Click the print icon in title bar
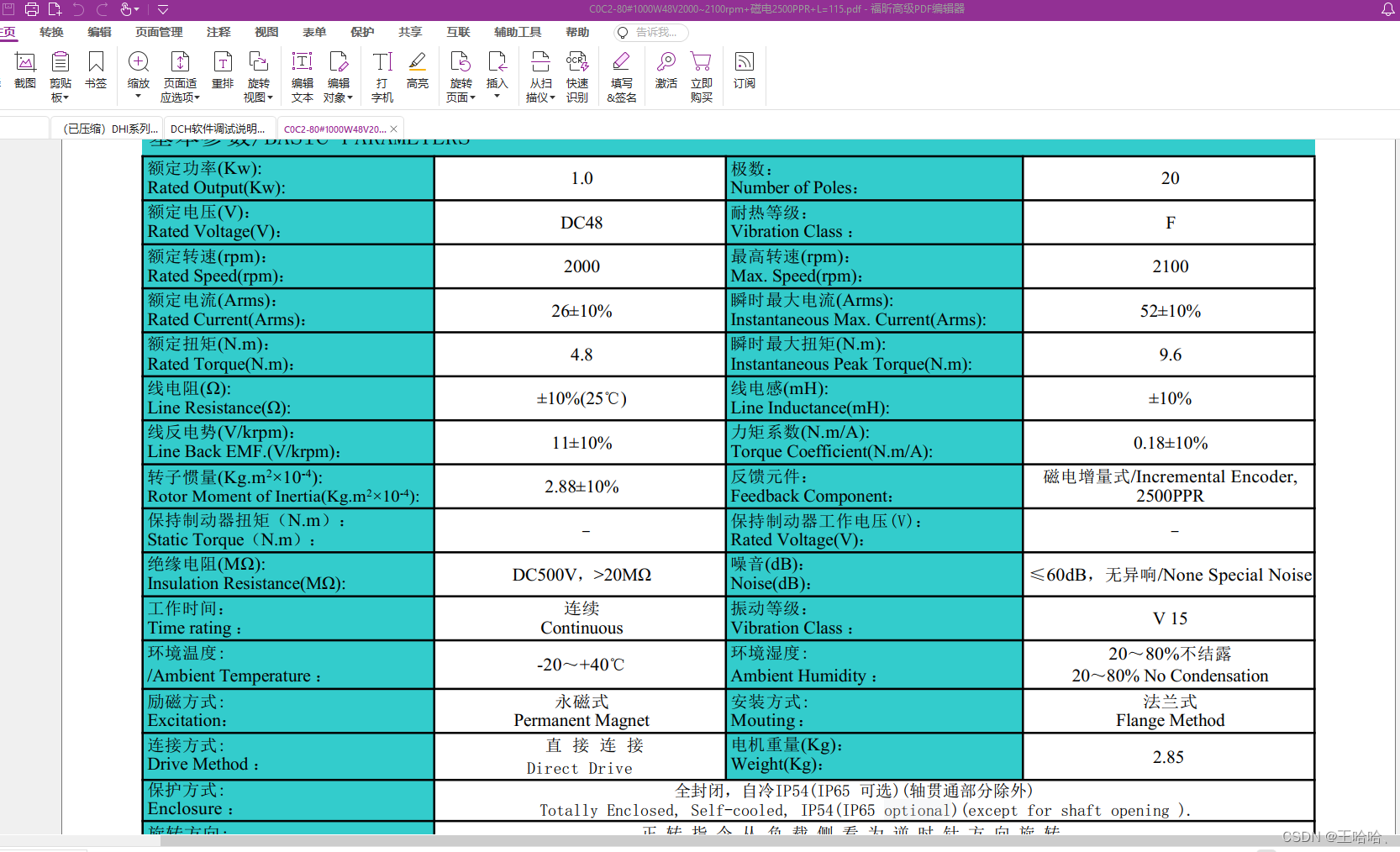This screenshot has height=852, width=1400. 32,9
